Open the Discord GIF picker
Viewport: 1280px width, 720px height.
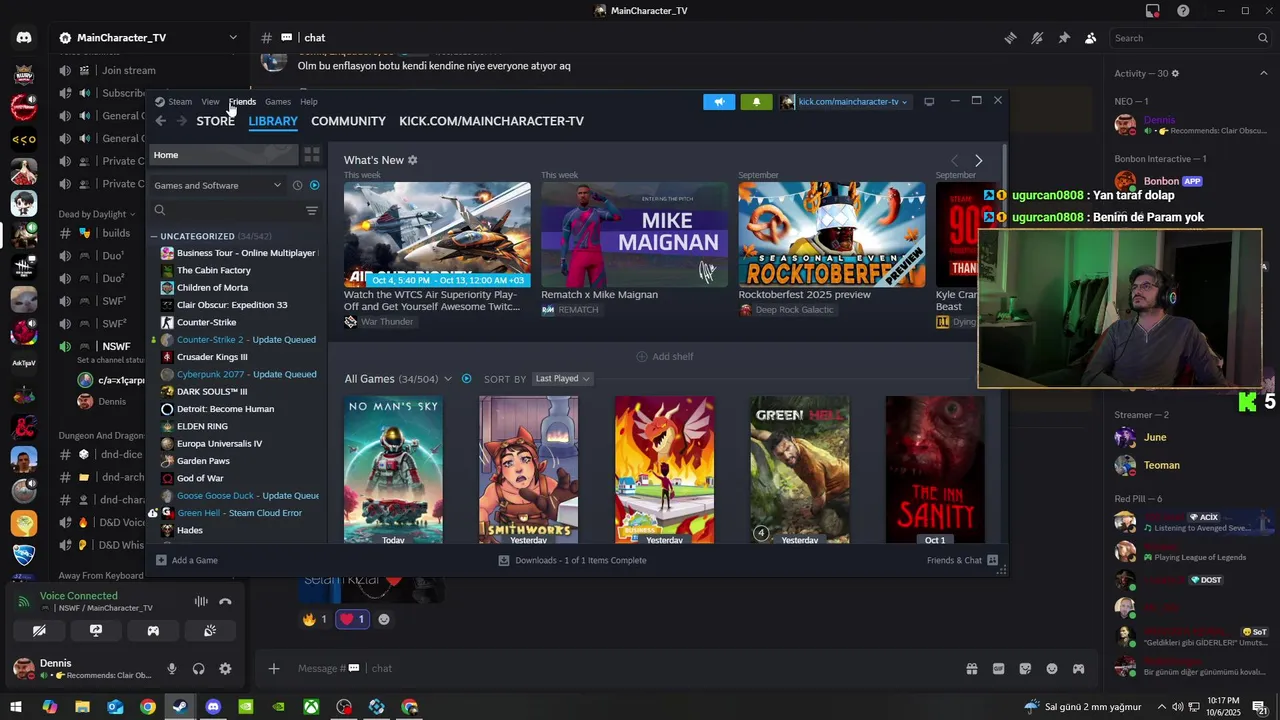[x=998, y=669]
